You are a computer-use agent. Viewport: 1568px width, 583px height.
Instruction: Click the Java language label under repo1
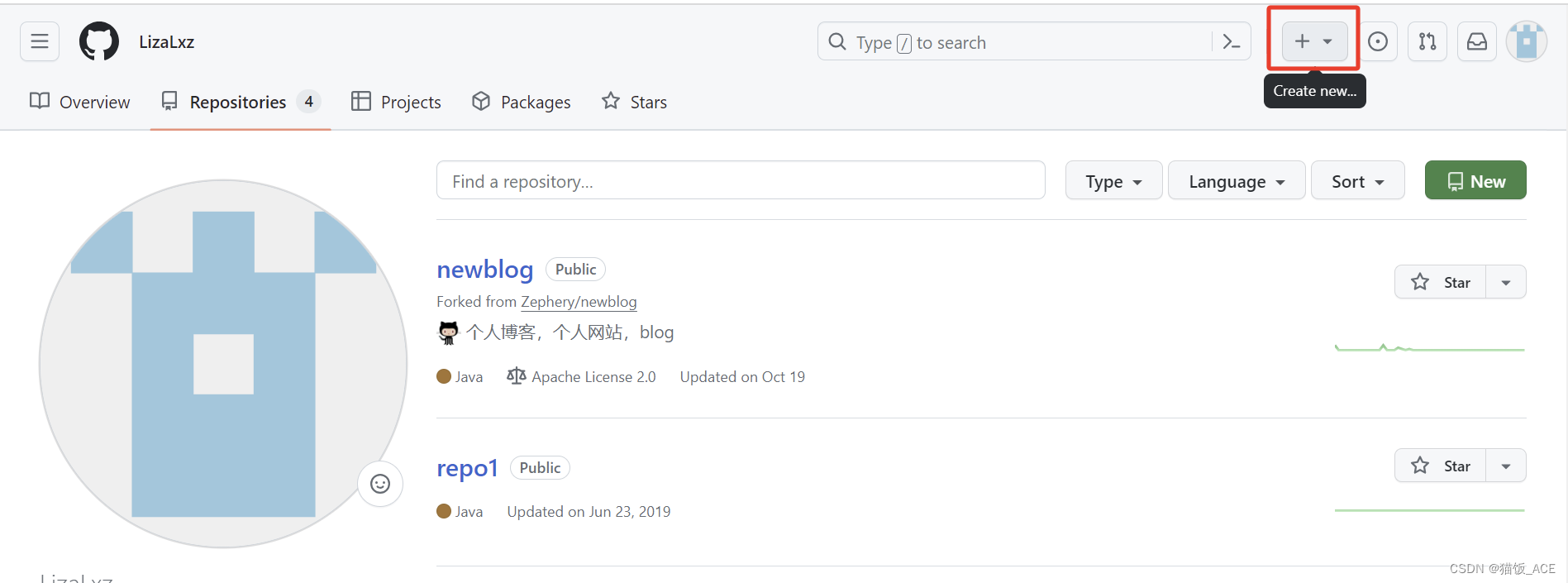469,512
